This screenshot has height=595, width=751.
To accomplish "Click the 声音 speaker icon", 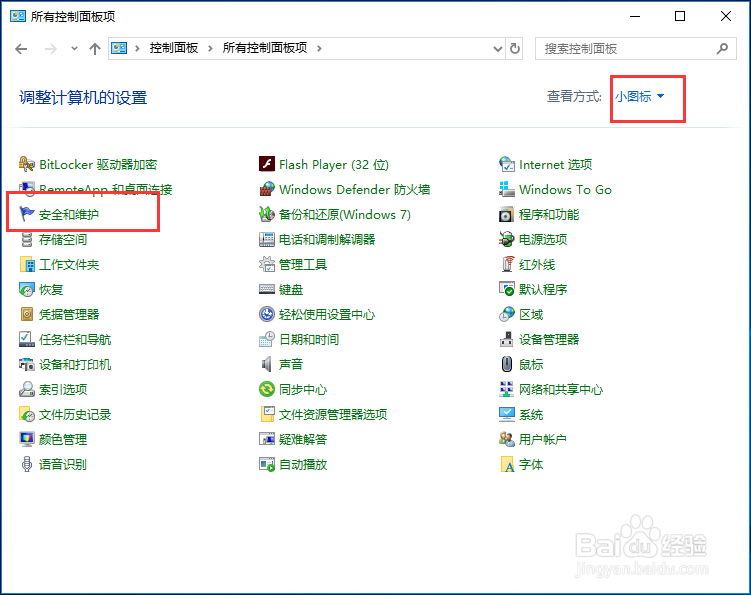I will [x=267, y=365].
